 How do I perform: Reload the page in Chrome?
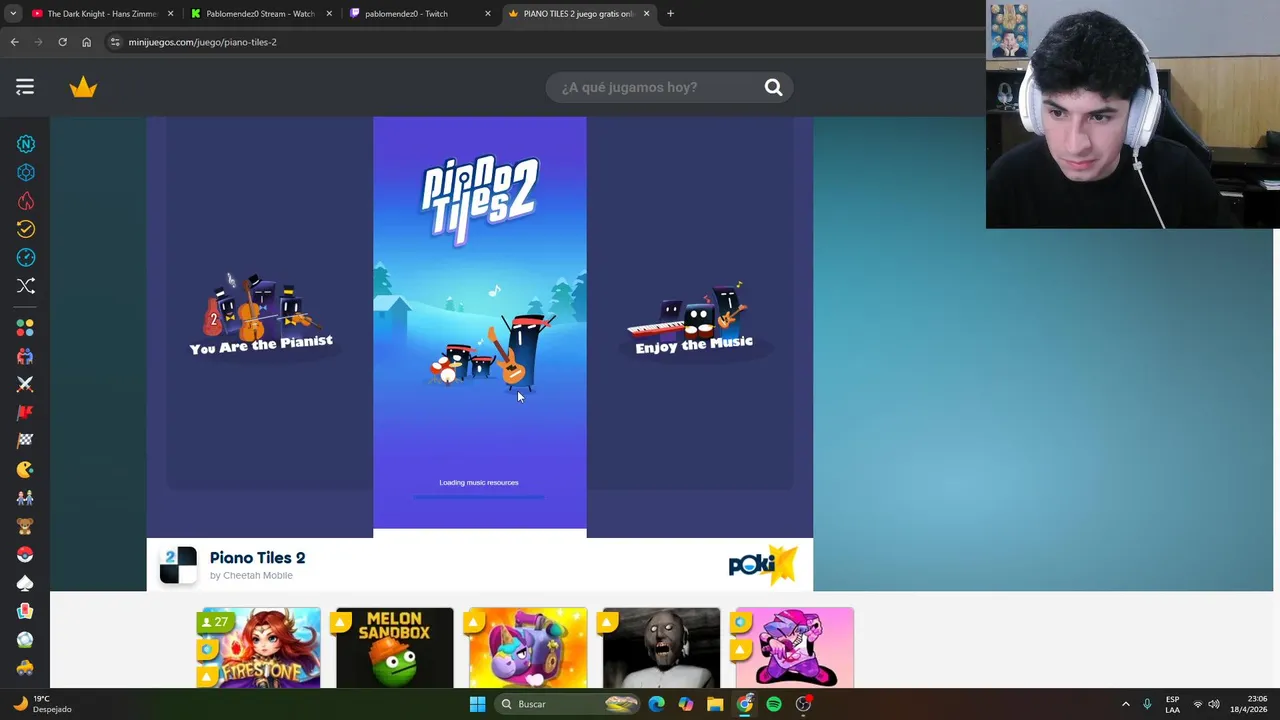62,42
